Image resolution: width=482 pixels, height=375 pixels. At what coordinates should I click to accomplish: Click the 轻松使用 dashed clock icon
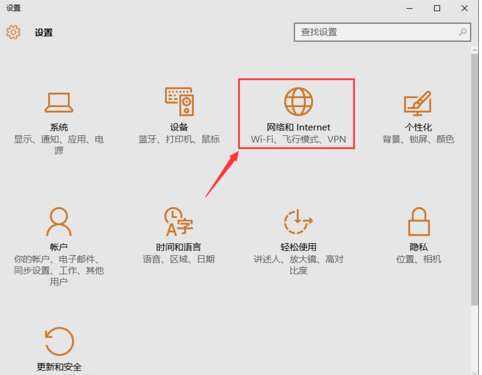point(298,221)
